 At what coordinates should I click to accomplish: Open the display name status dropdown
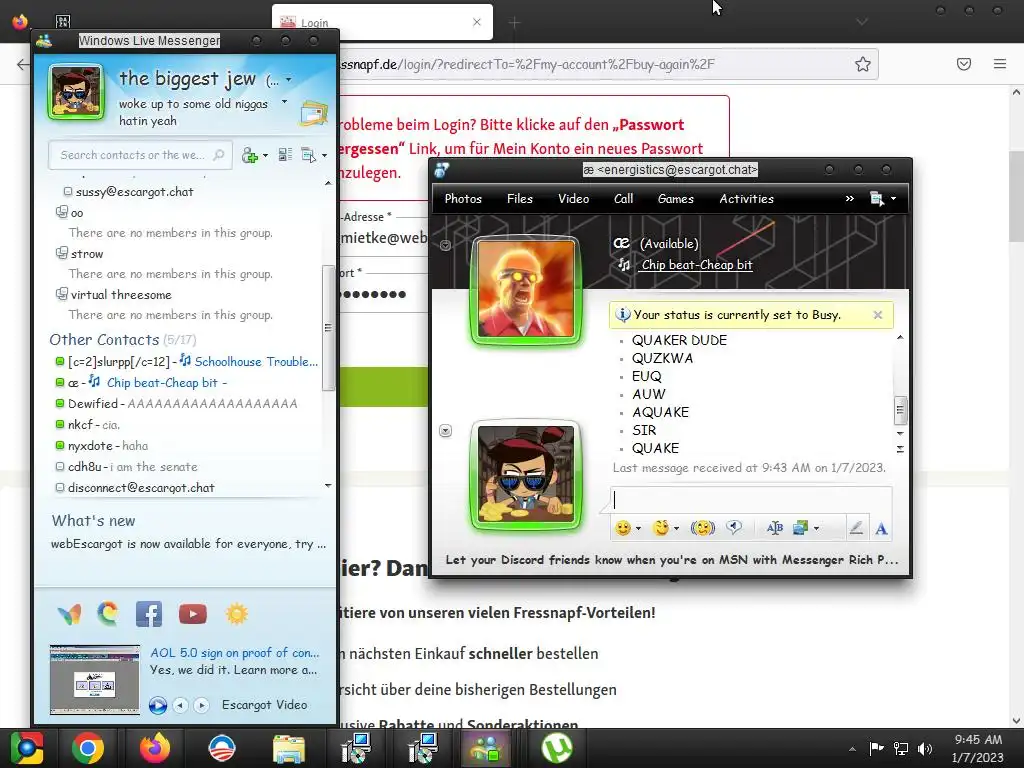[x=288, y=80]
